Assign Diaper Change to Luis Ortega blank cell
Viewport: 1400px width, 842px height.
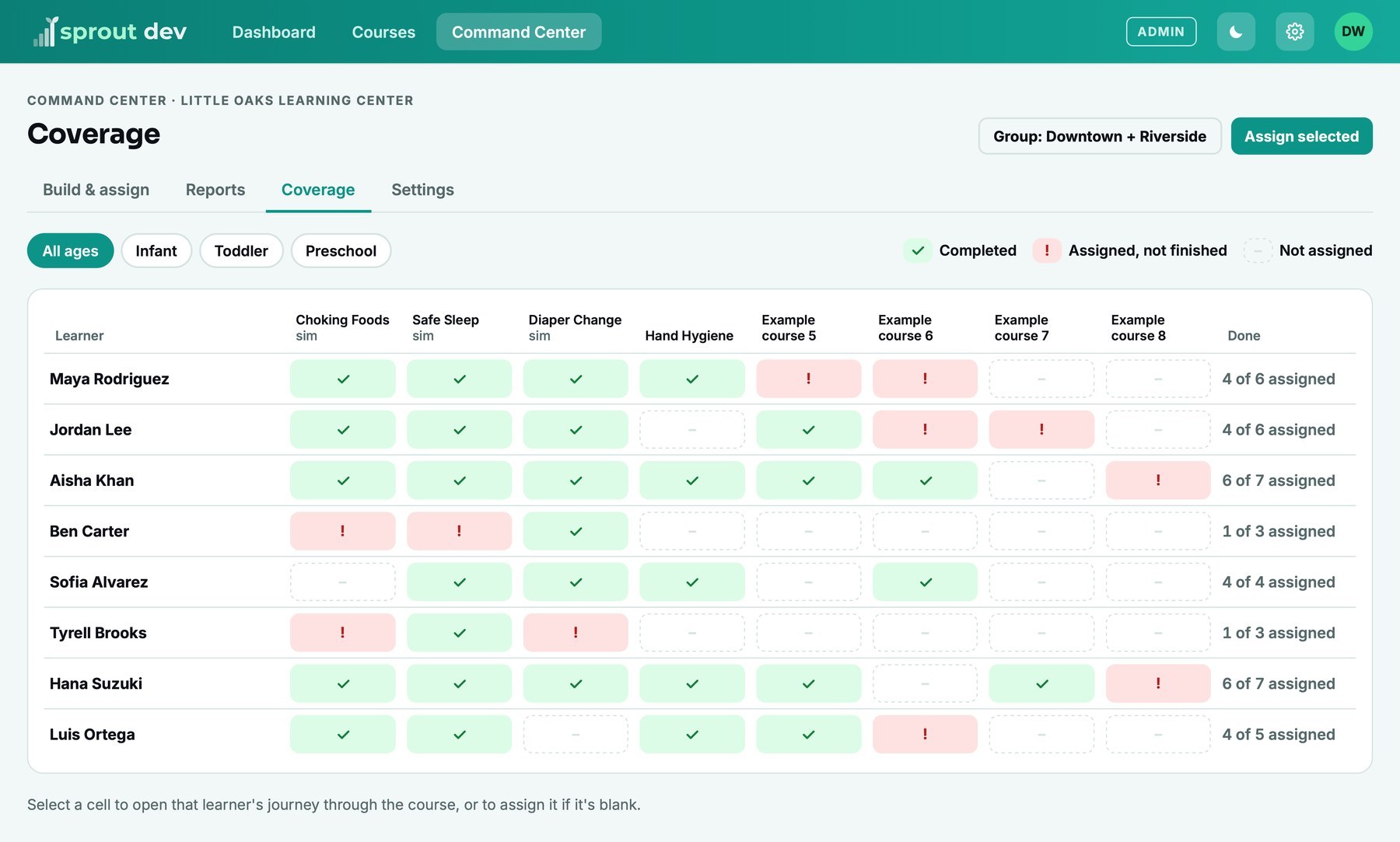tap(576, 734)
